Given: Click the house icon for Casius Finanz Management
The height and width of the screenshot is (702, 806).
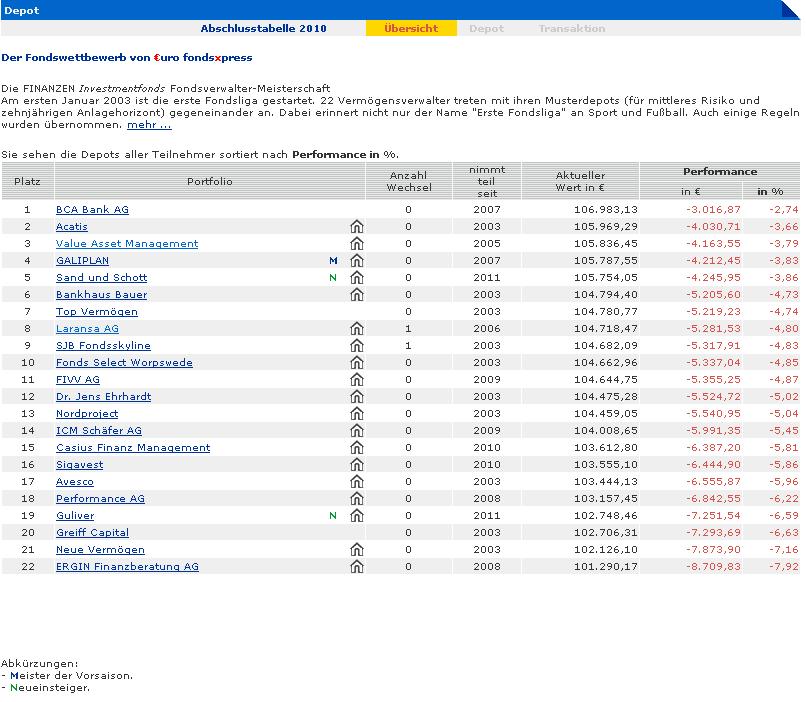Looking at the screenshot, I should 356,448.
